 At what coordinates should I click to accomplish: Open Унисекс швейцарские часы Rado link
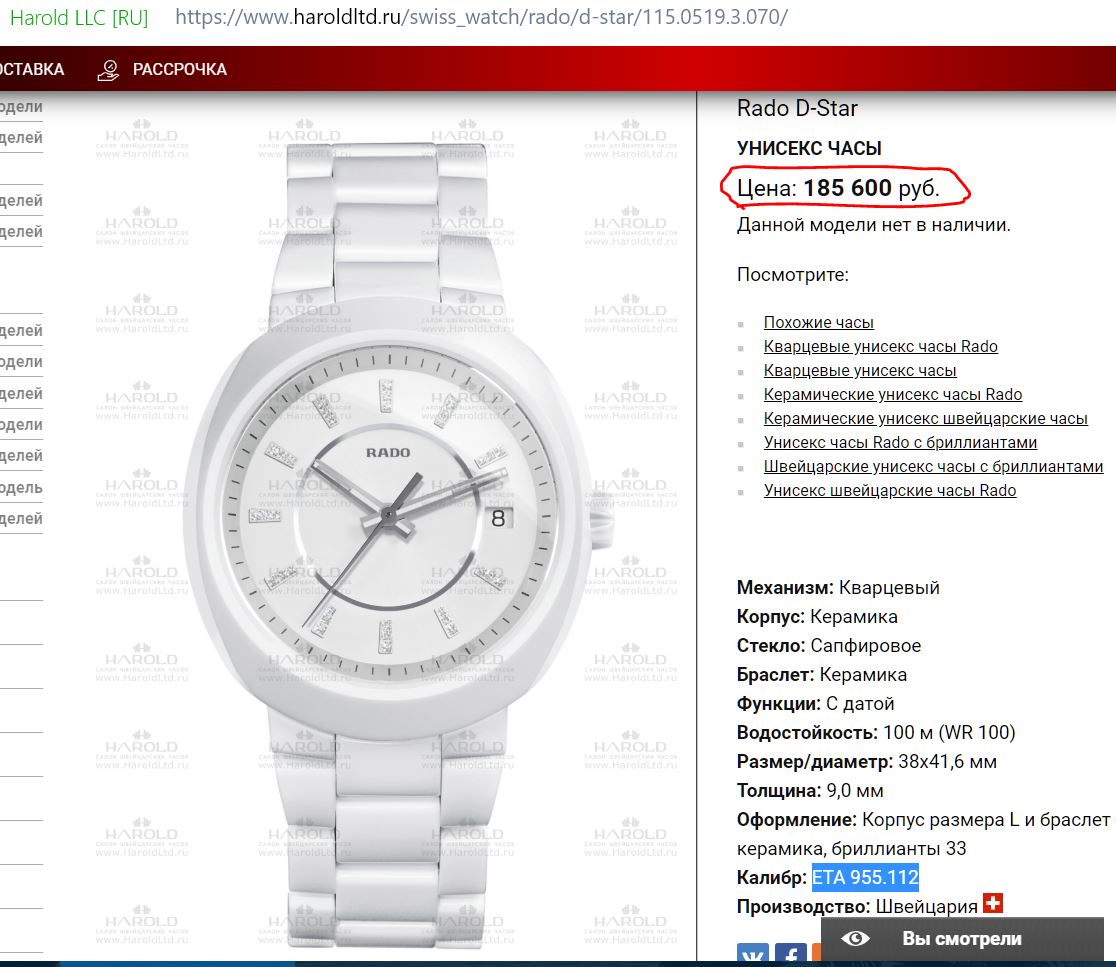889,490
